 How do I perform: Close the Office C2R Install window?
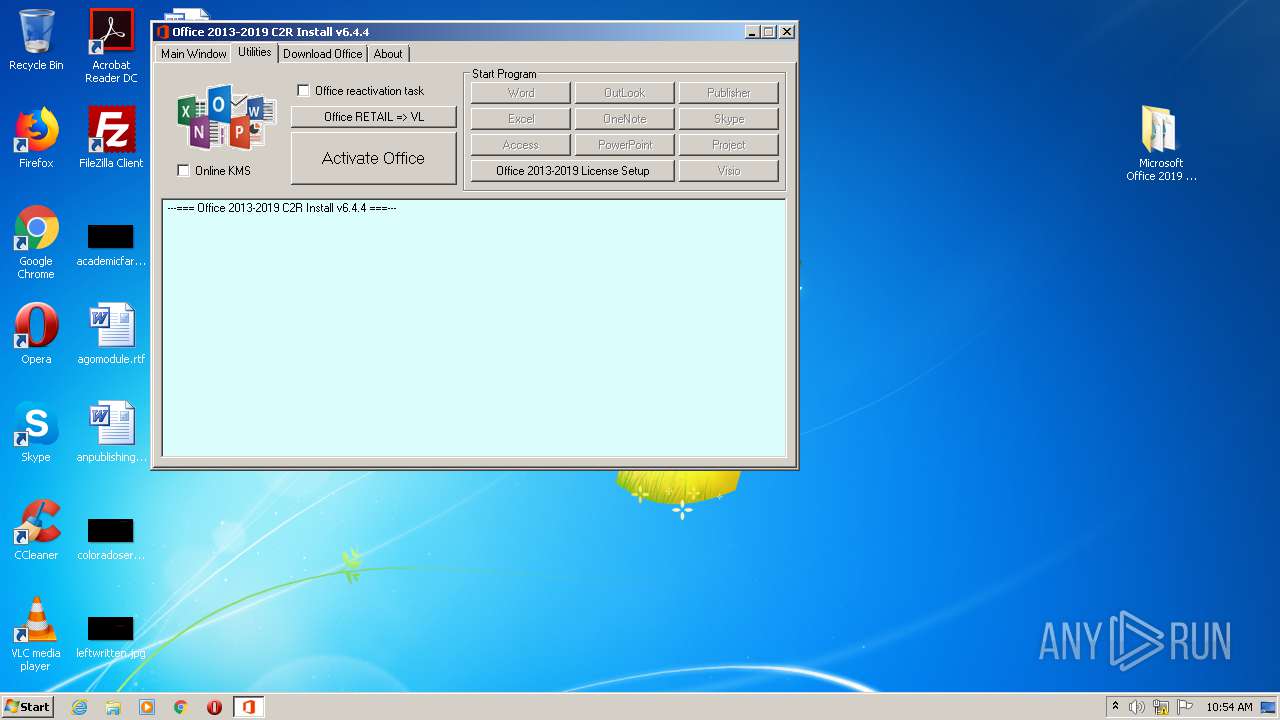coord(787,32)
